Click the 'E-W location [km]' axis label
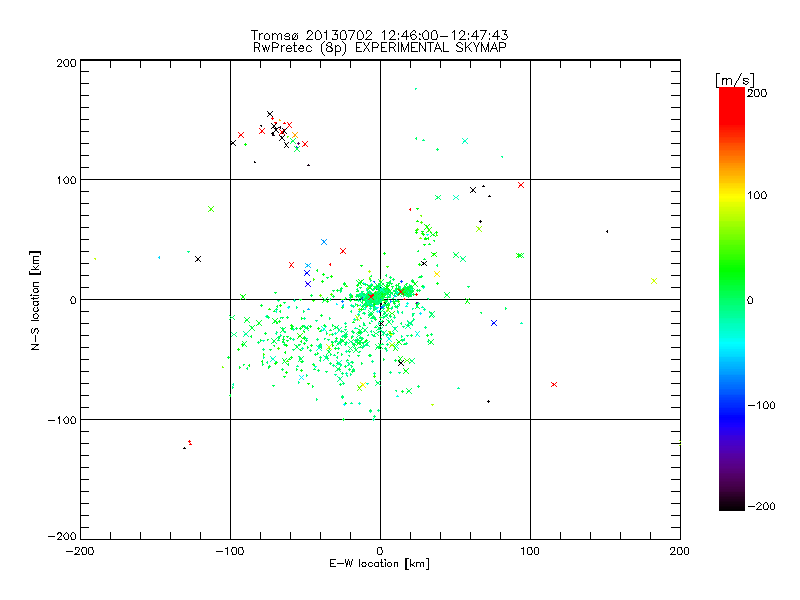The height and width of the screenshot is (600, 800). [x=379, y=564]
